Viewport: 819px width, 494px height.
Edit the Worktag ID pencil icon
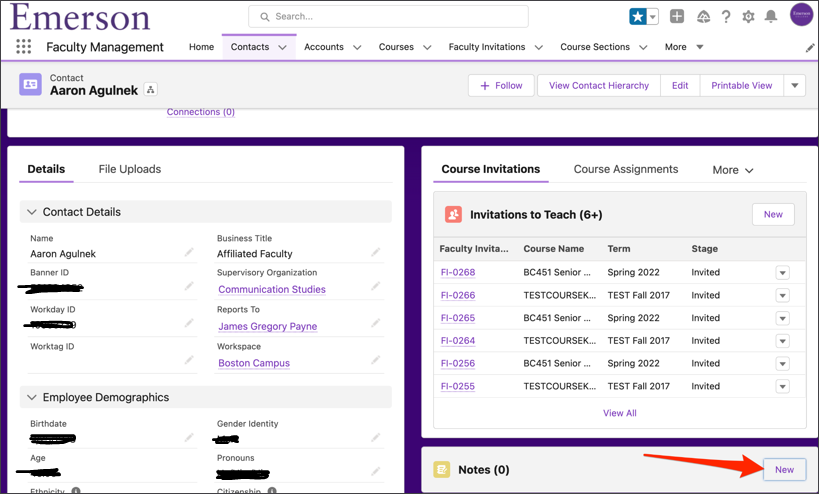pyautogui.click(x=189, y=360)
